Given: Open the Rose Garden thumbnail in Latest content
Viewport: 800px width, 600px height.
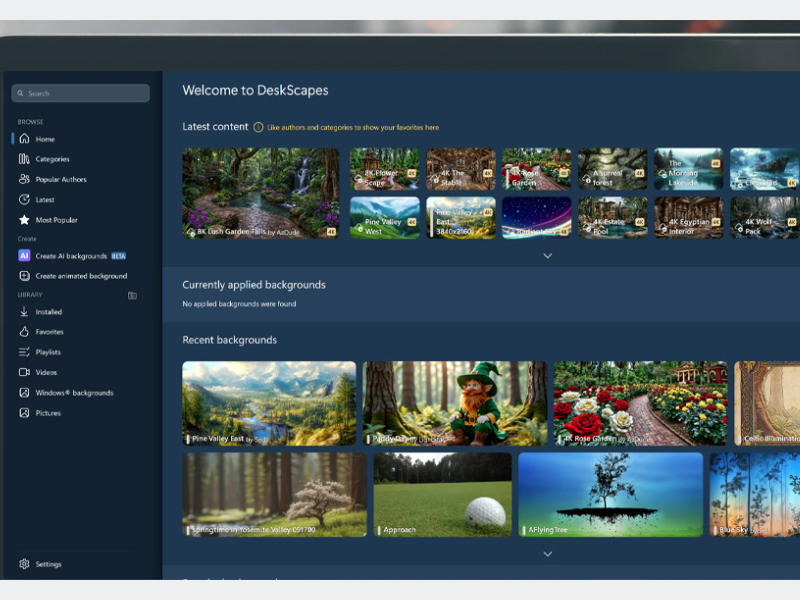Looking at the screenshot, I should (x=537, y=169).
